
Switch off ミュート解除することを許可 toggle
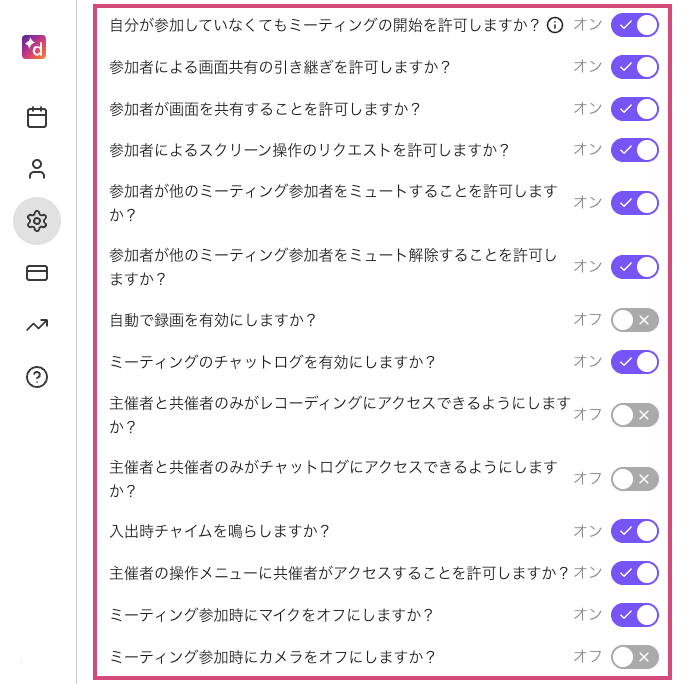pos(635,267)
